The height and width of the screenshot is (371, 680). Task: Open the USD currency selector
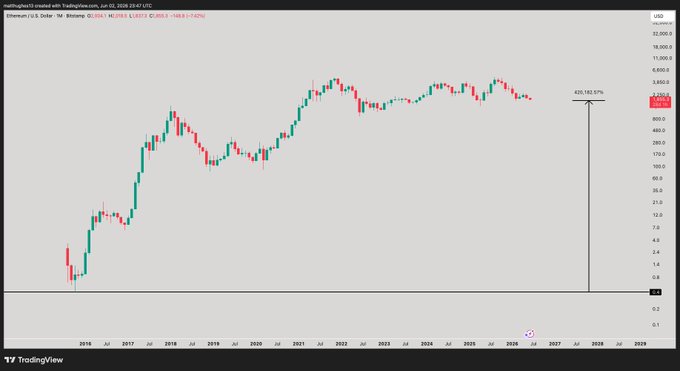coord(658,16)
